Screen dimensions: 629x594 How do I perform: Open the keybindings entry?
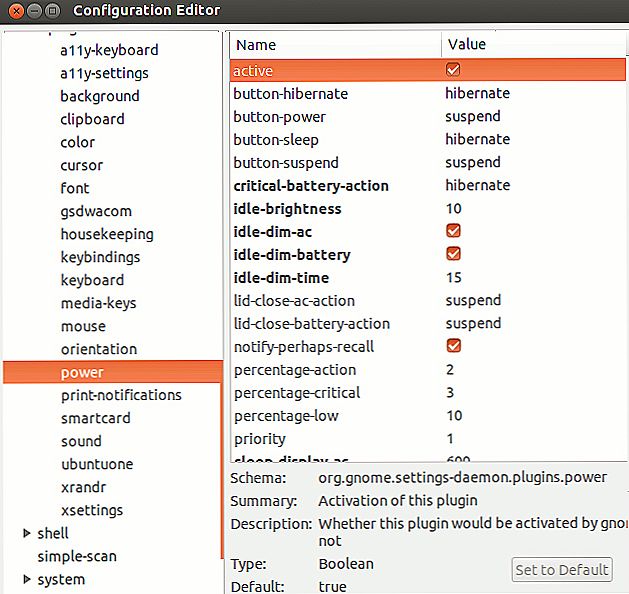coord(100,257)
